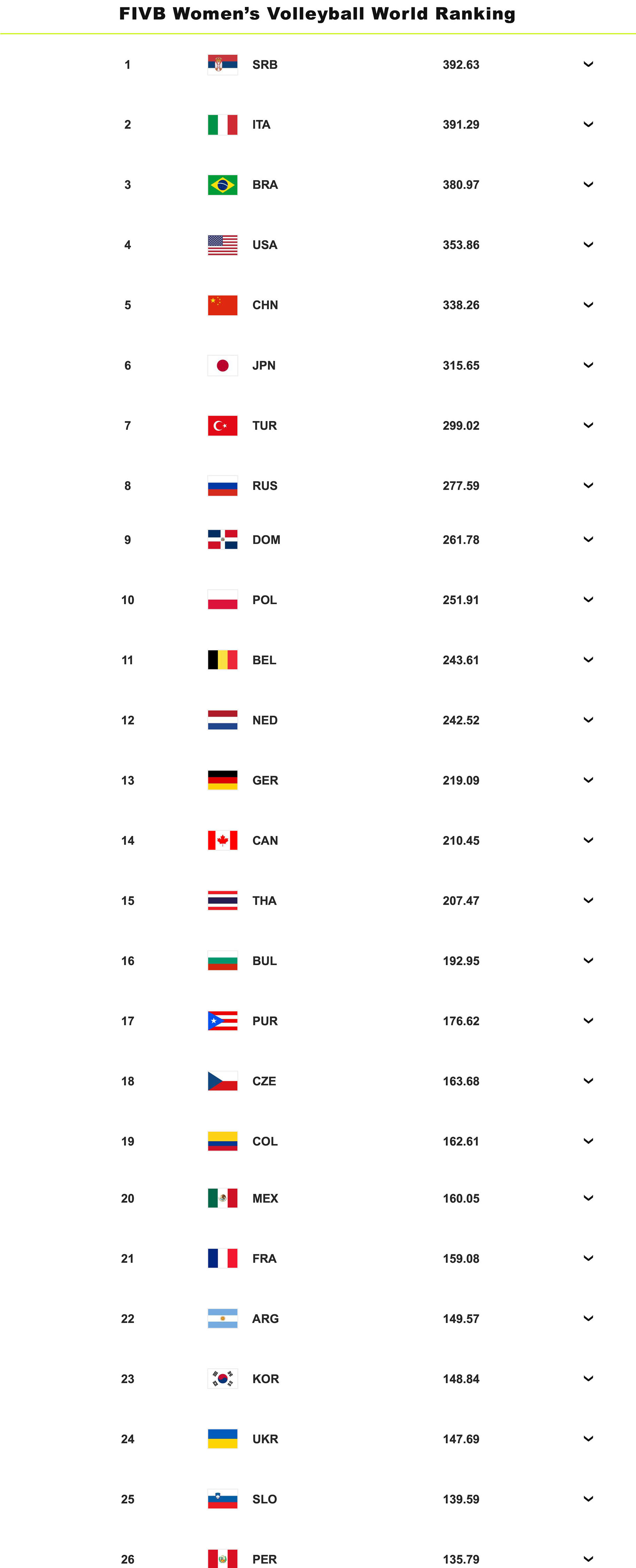Click the Argentina flag icon

pyautogui.click(x=222, y=1319)
